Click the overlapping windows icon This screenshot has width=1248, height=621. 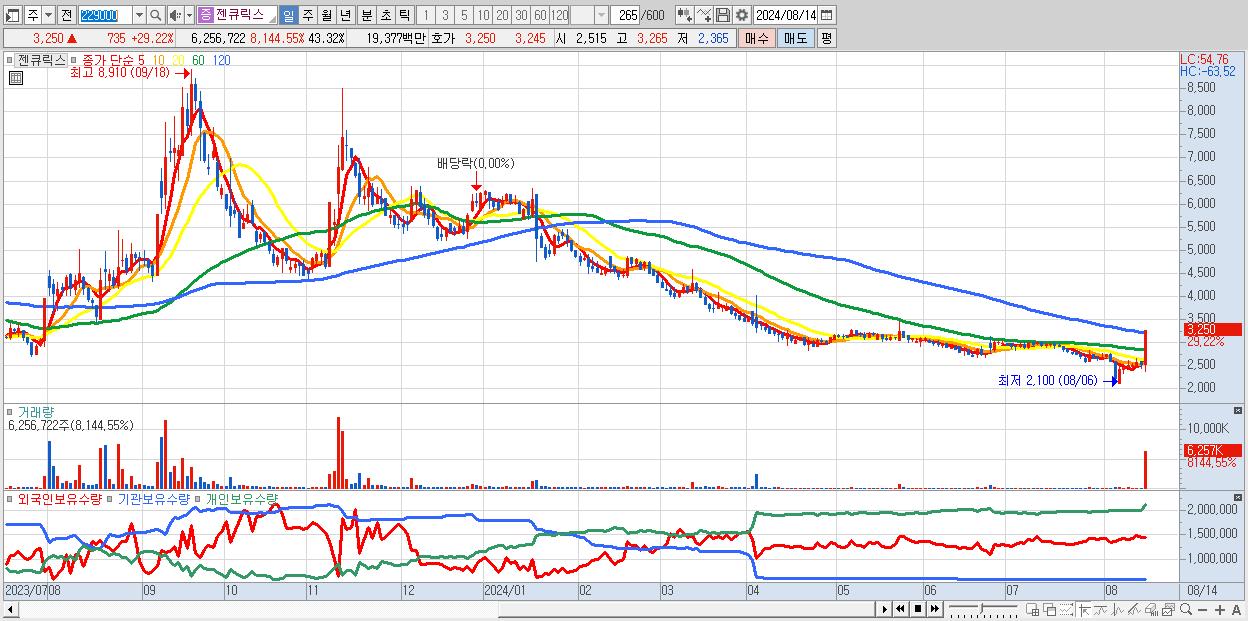tap(1049, 610)
